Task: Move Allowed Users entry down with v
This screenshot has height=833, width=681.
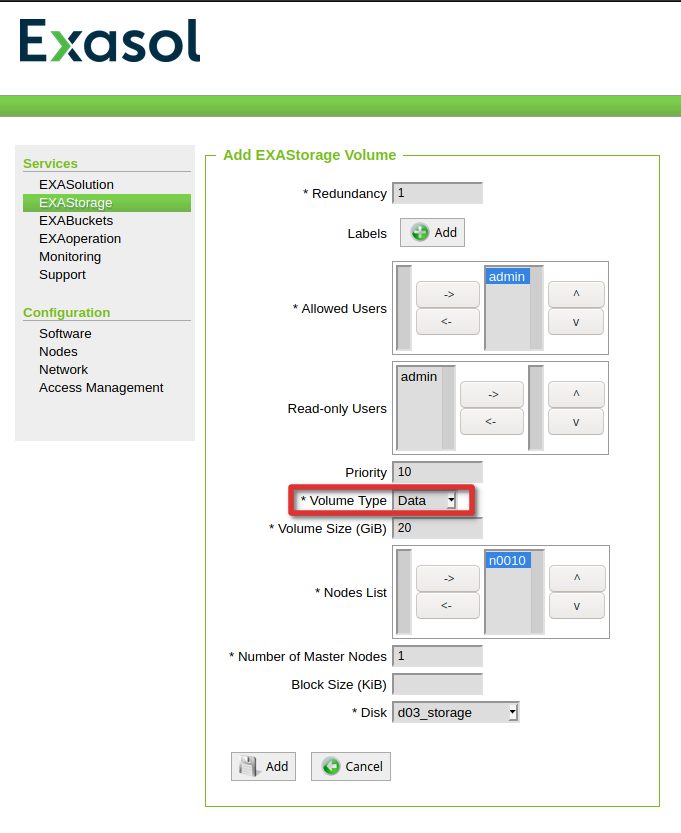Action: pos(576,321)
